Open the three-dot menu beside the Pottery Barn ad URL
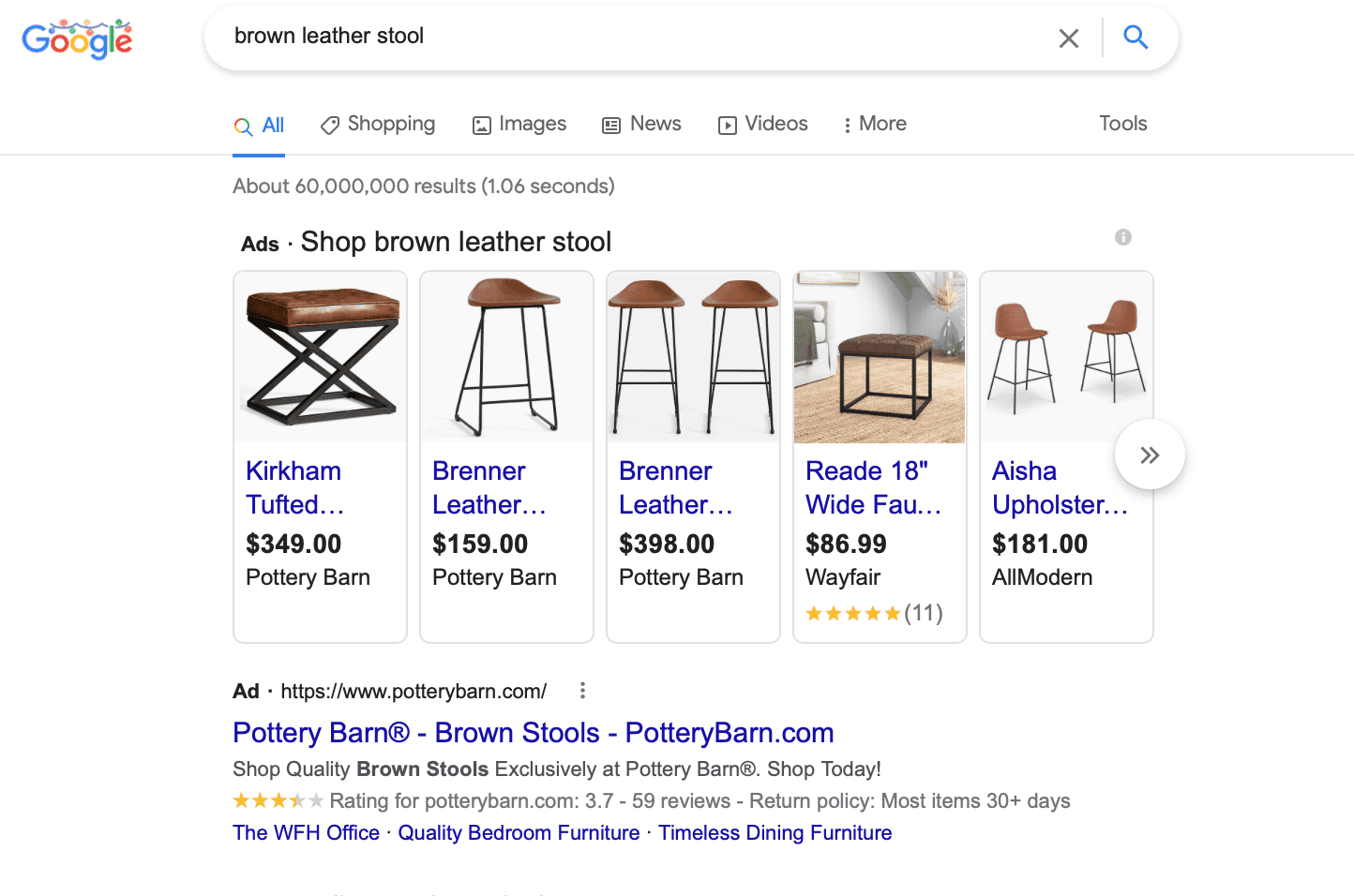1354x896 pixels. point(582,691)
